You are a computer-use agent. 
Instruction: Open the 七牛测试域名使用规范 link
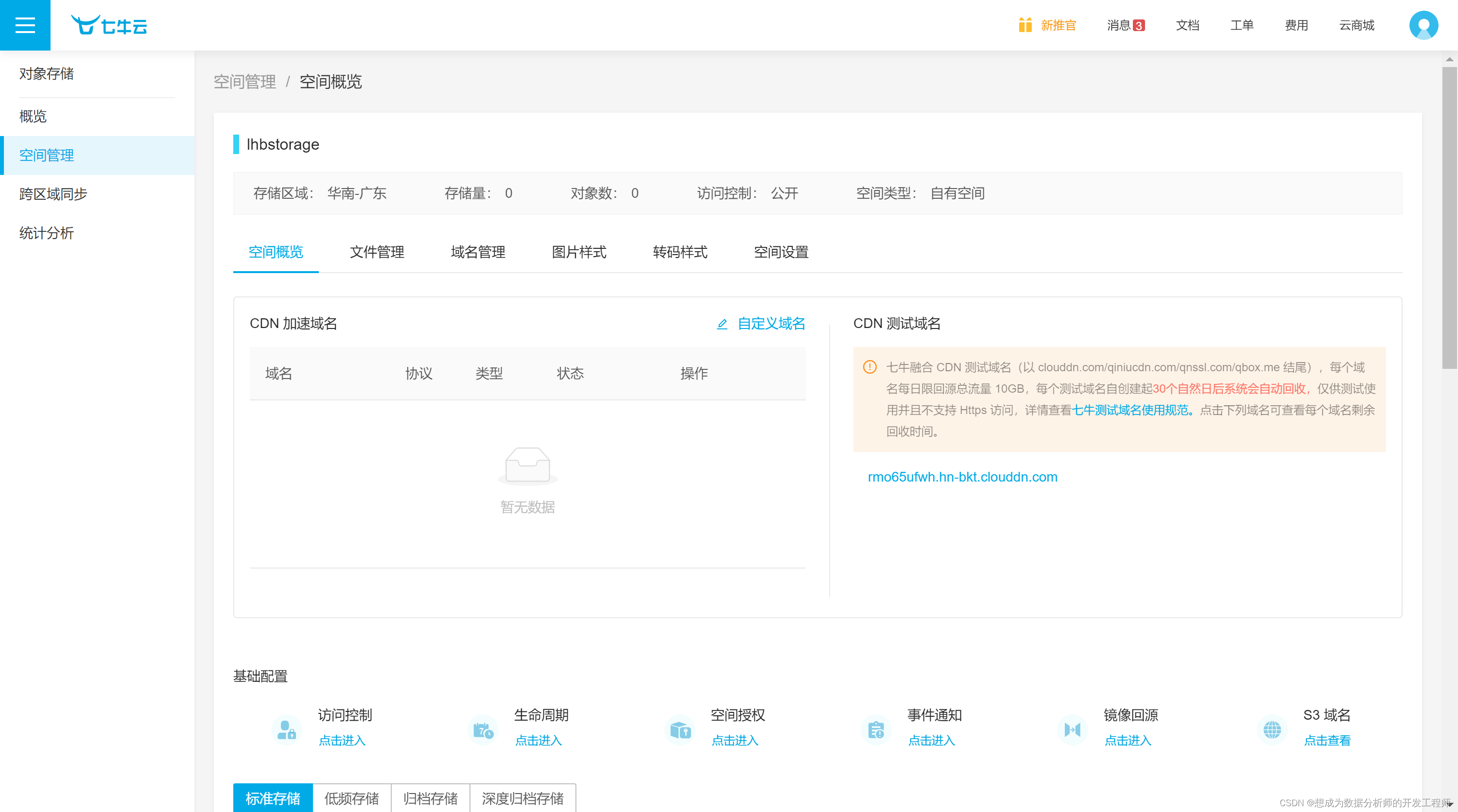point(1133,410)
